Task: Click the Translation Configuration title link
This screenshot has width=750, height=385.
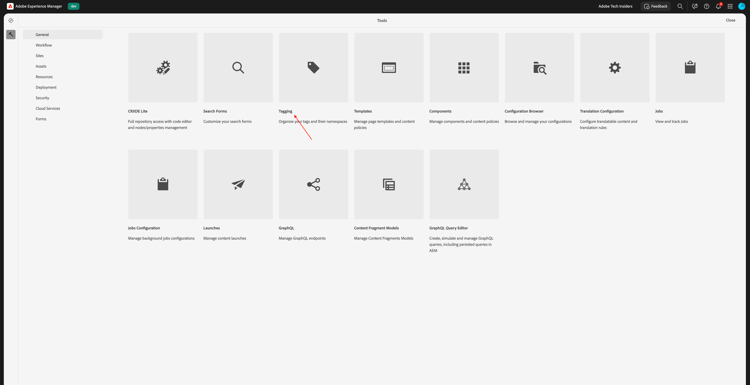Action: [x=602, y=111]
